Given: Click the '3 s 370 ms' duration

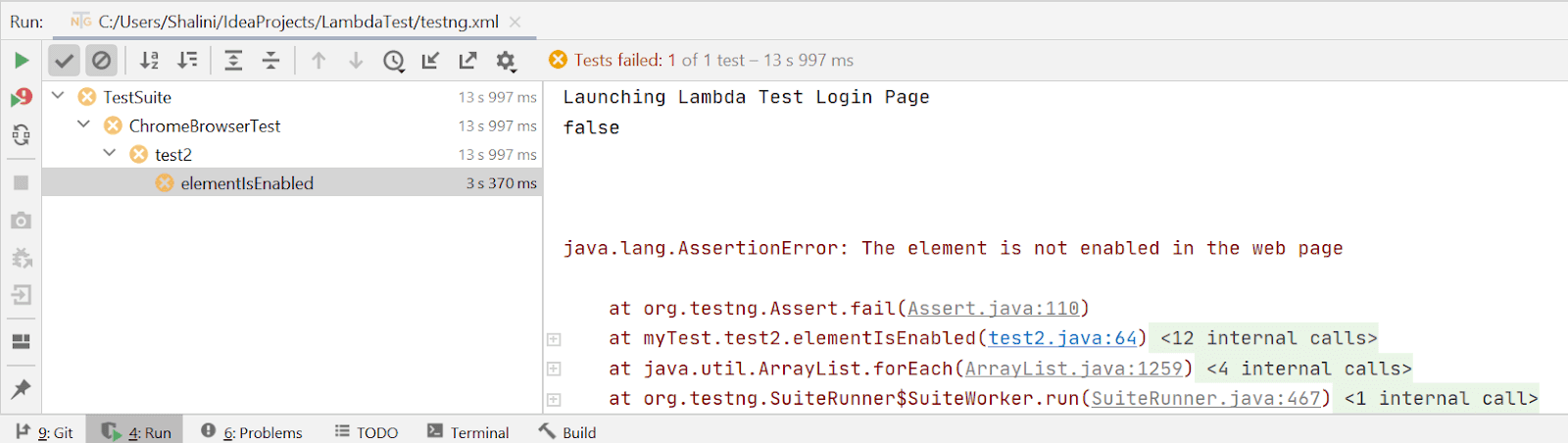Looking at the screenshot, I should [502, 183].
